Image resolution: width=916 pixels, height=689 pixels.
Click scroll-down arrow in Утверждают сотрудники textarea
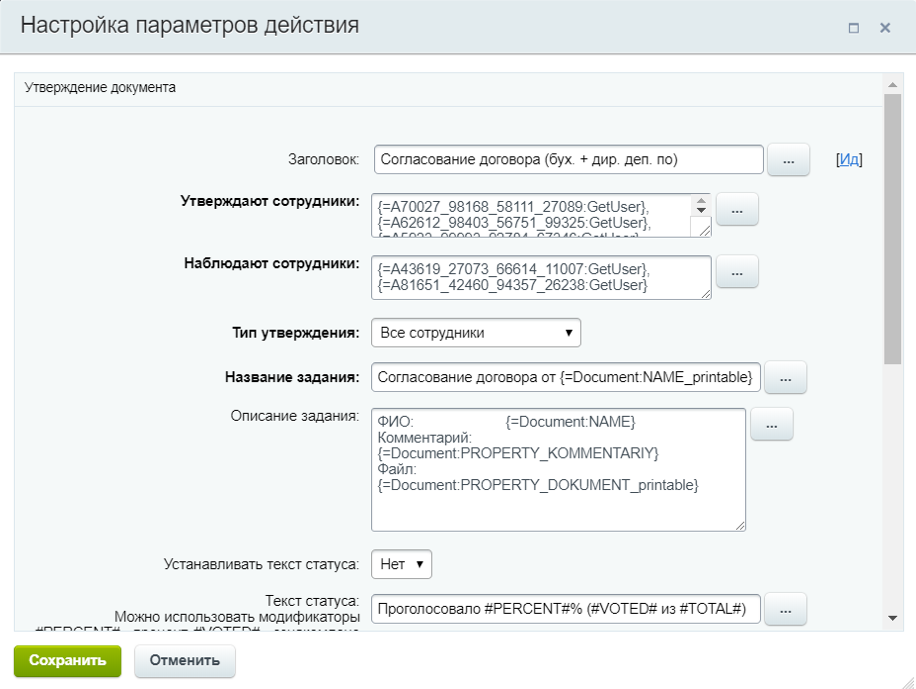pos(701,210)
